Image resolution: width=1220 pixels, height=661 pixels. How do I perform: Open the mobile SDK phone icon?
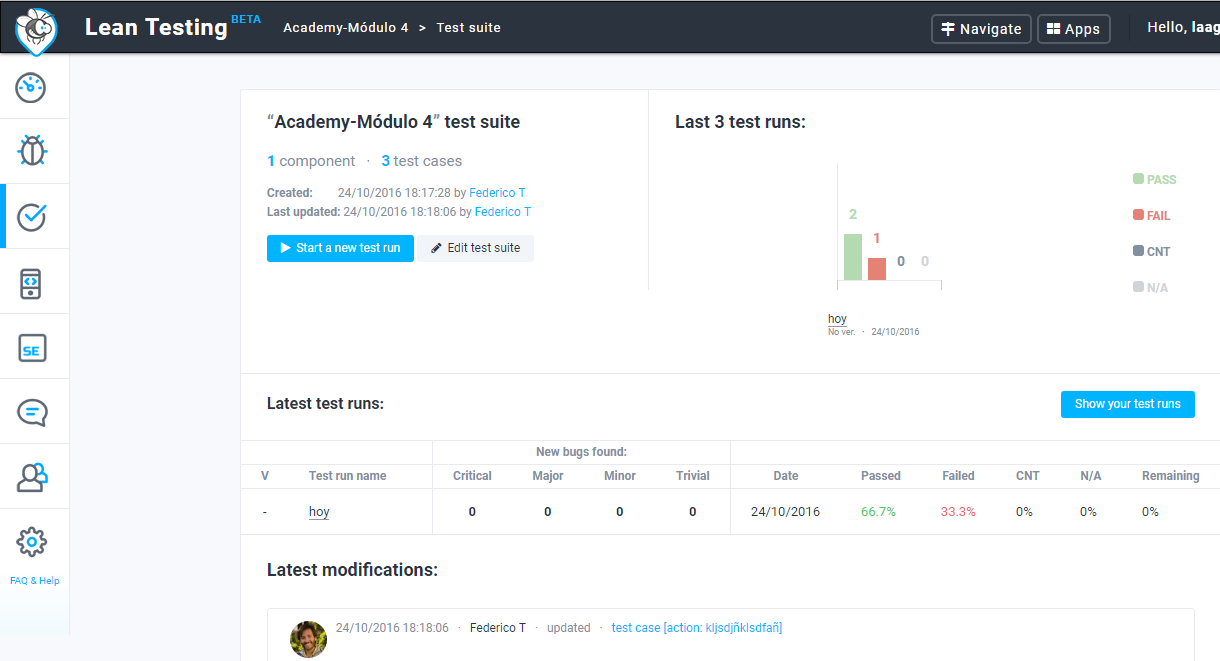pyautogui.click(x=32, y=283)
